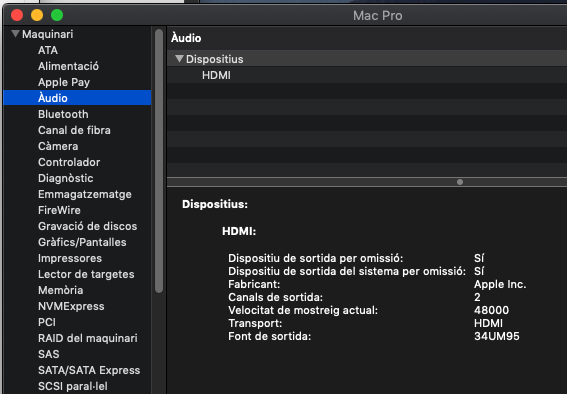This screenshot has width=567, height=394.
Task: Click the 34UM95 output source value
Action: pyautogui.click(x=496, y=336)
